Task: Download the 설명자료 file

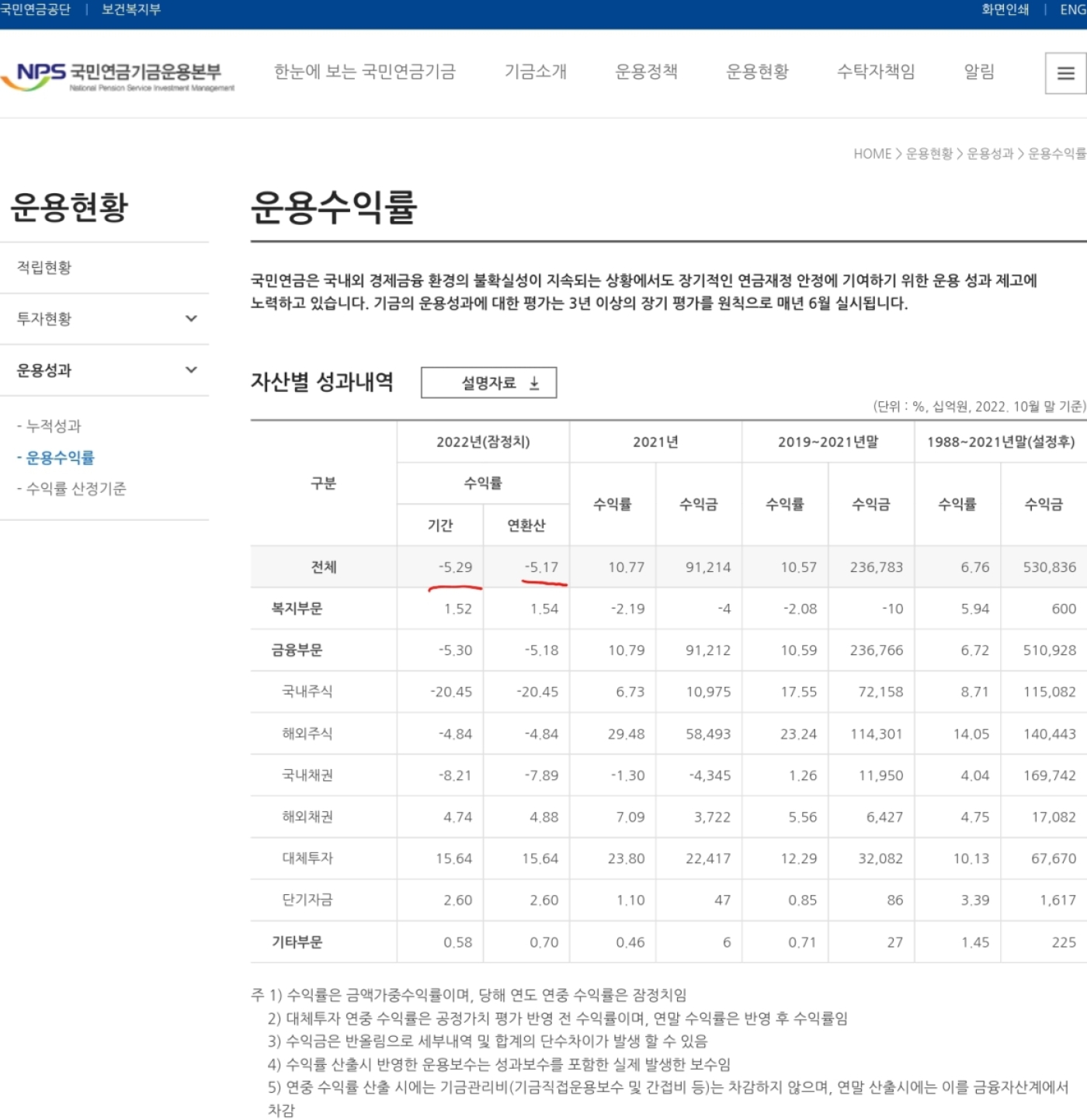Action: click(488, 383)
